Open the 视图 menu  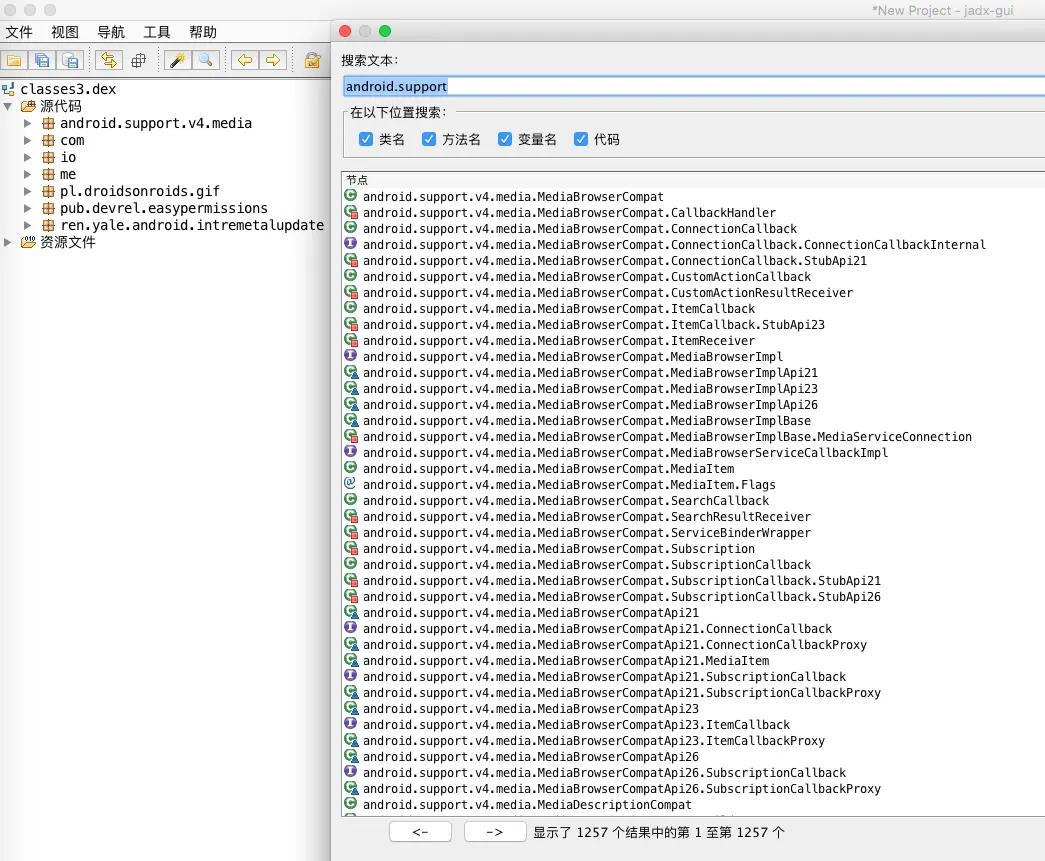pos(65,32)
